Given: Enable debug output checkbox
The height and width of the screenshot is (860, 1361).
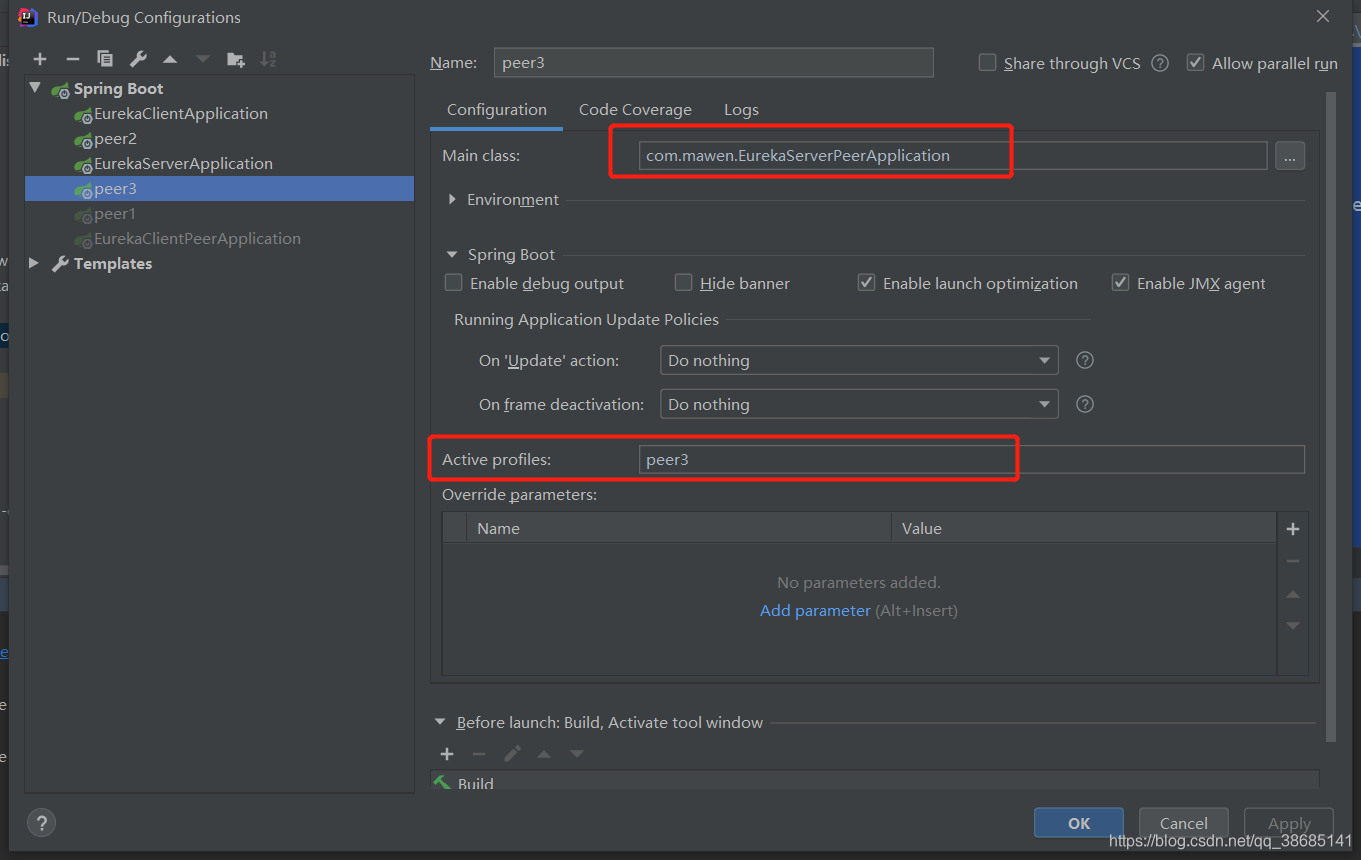Looking at the screenshot, I should click(x=454, y=283).
